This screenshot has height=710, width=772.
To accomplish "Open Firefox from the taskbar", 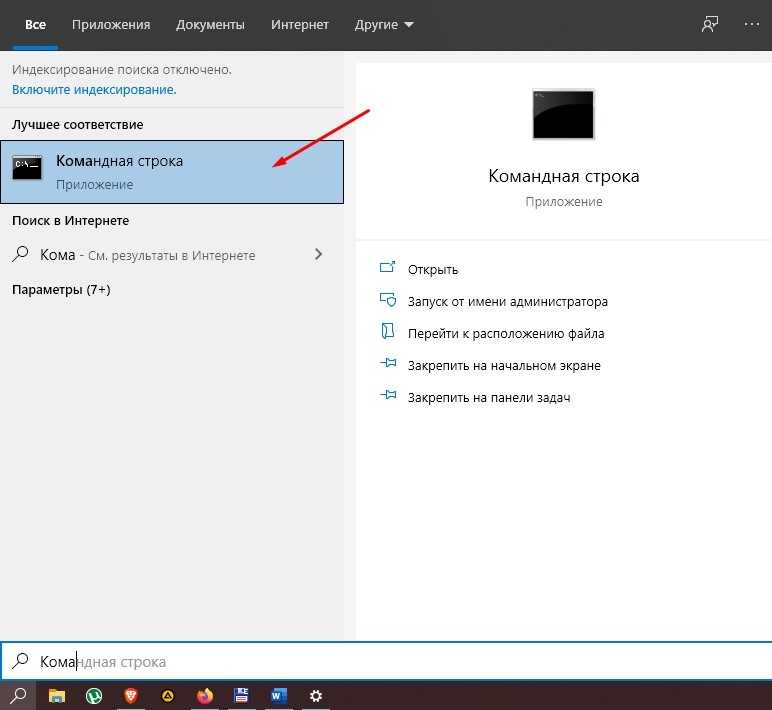I will [x=205, y=696].
